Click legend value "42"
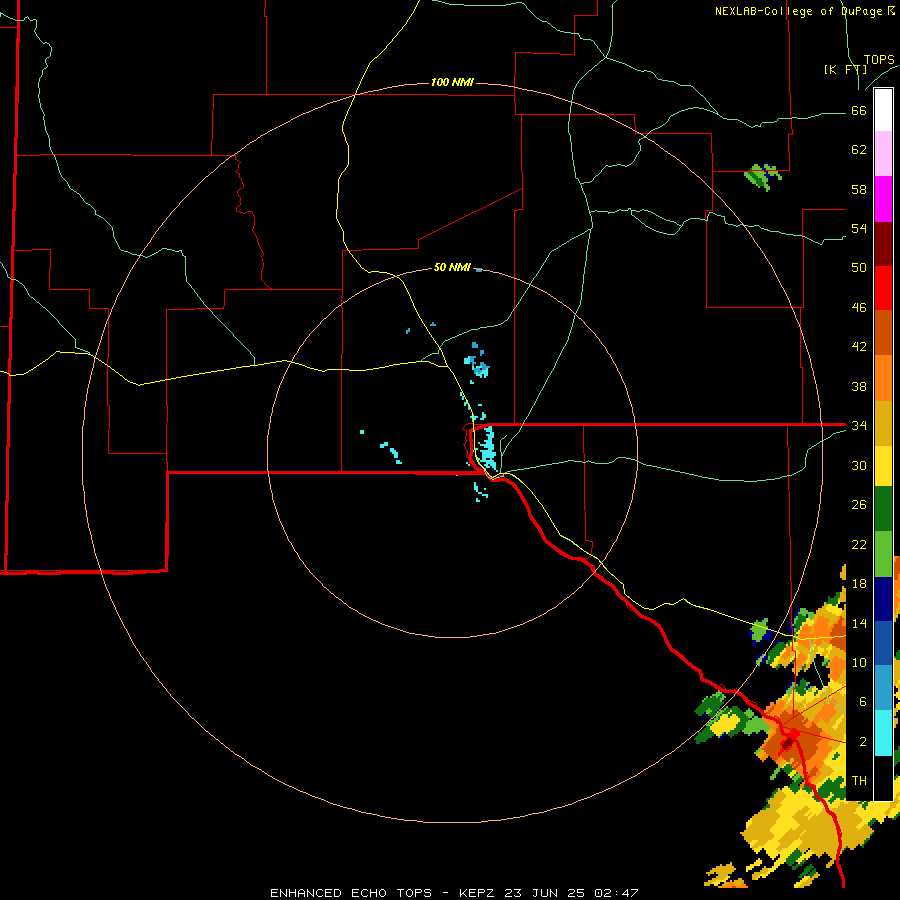 click(859, 346)
